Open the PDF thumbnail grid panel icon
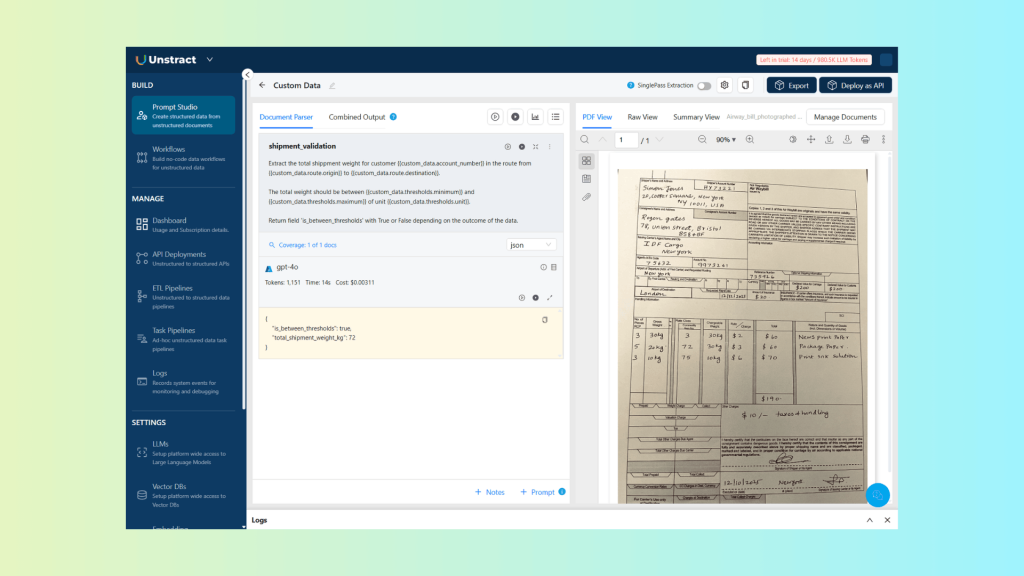Image resolution: width=1024 pixels, height=576 pixels. click(587, 161)
